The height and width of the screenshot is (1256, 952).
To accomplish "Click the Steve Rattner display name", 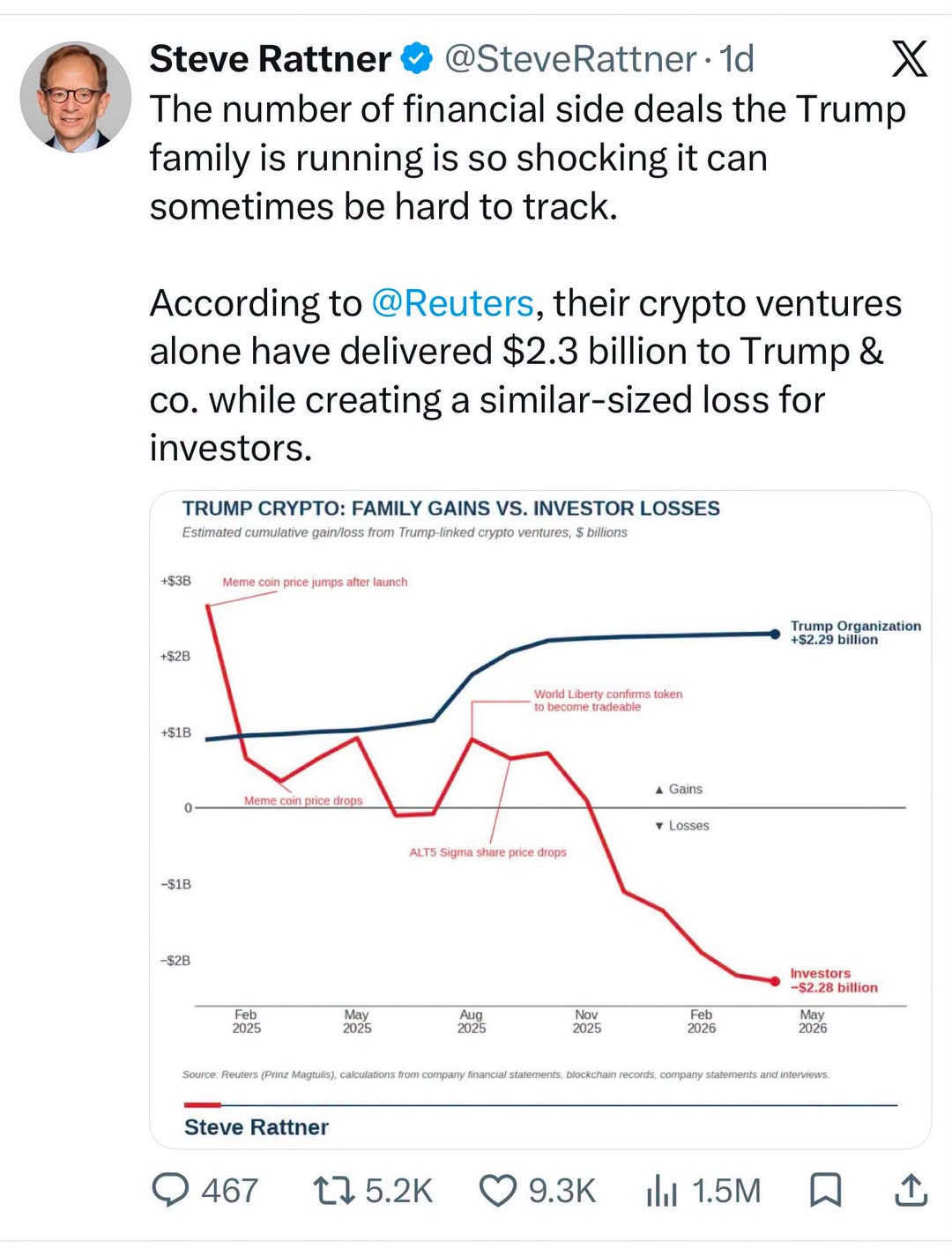I will point(270,59).
